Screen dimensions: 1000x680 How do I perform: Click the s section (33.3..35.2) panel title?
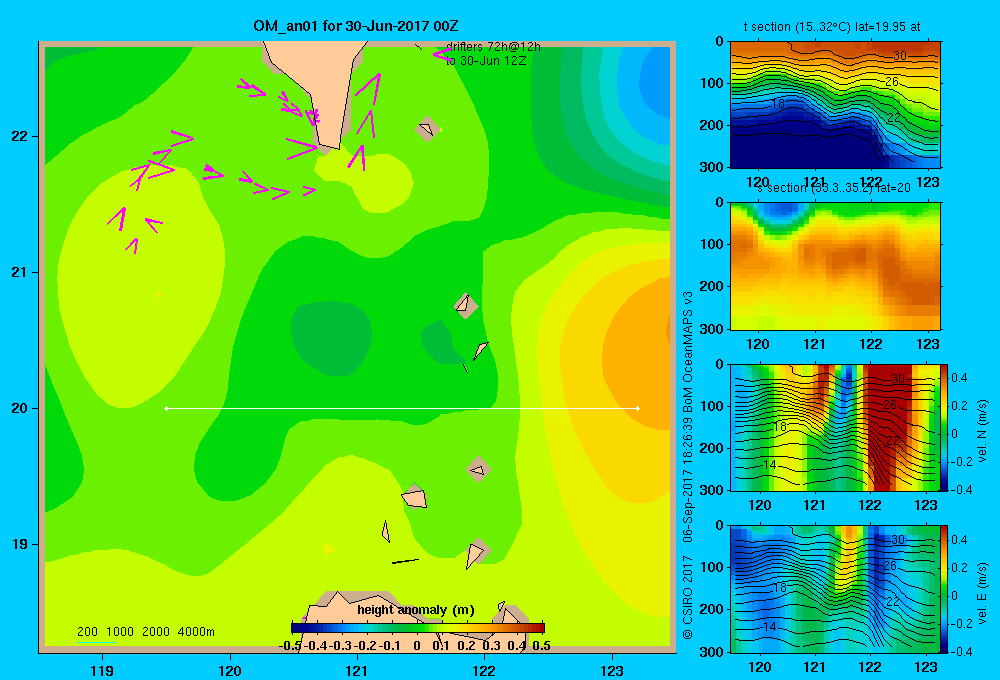coord(834,188)
